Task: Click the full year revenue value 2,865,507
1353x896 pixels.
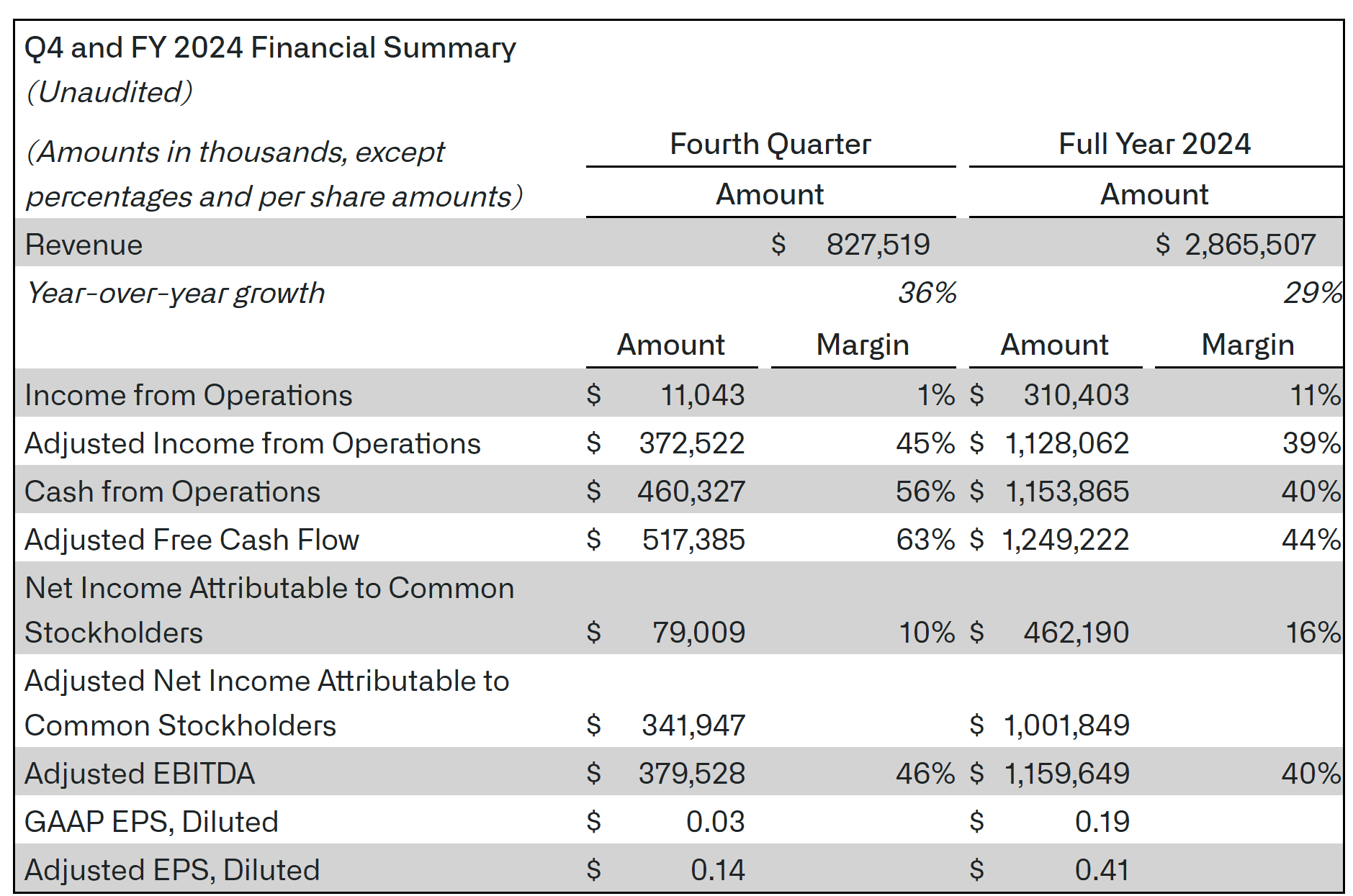Action: 1250,245
